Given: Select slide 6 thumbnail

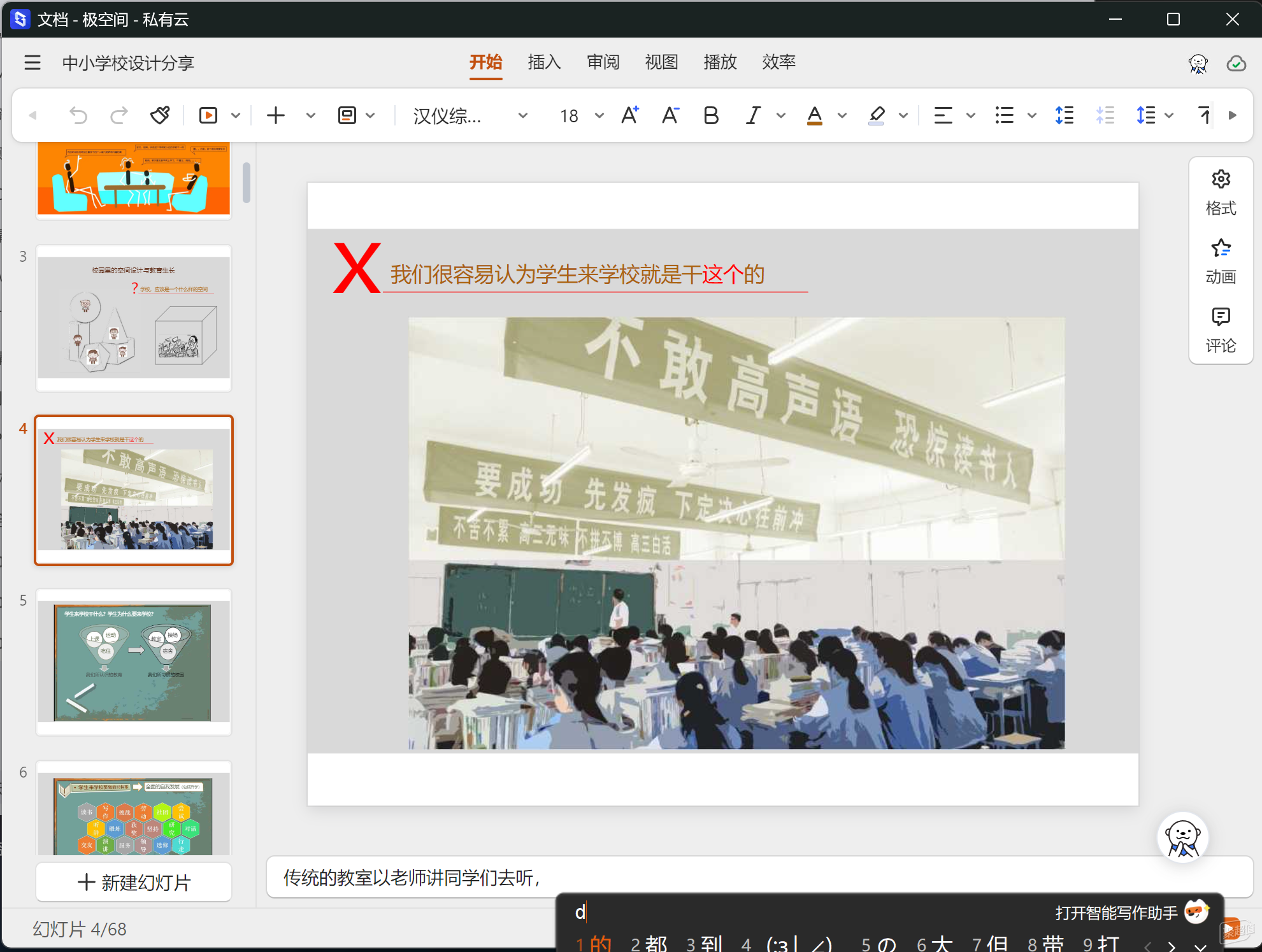Looking at the screenshot, I should point(134,809).
